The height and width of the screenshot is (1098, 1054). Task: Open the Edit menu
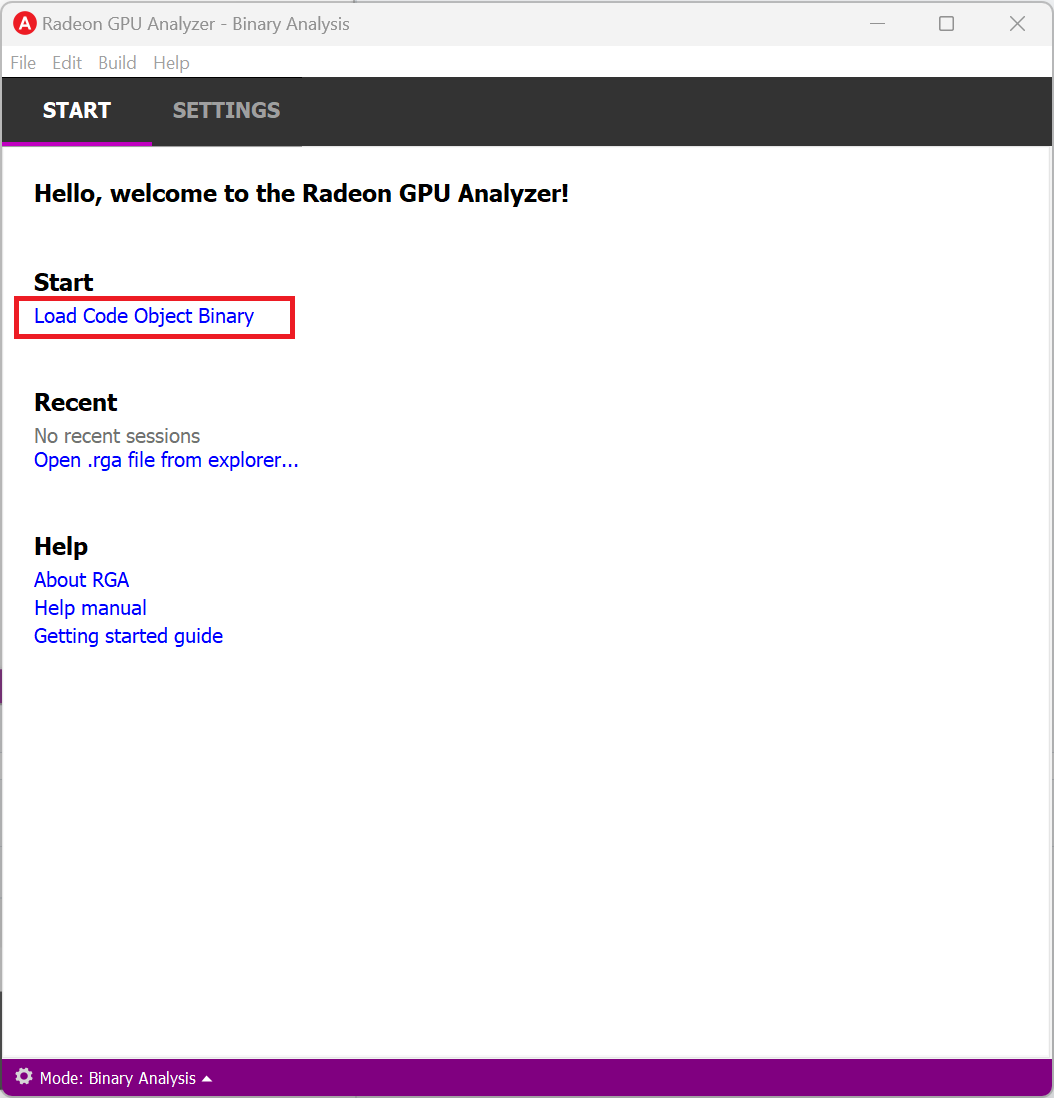click(x=67, y=62)
